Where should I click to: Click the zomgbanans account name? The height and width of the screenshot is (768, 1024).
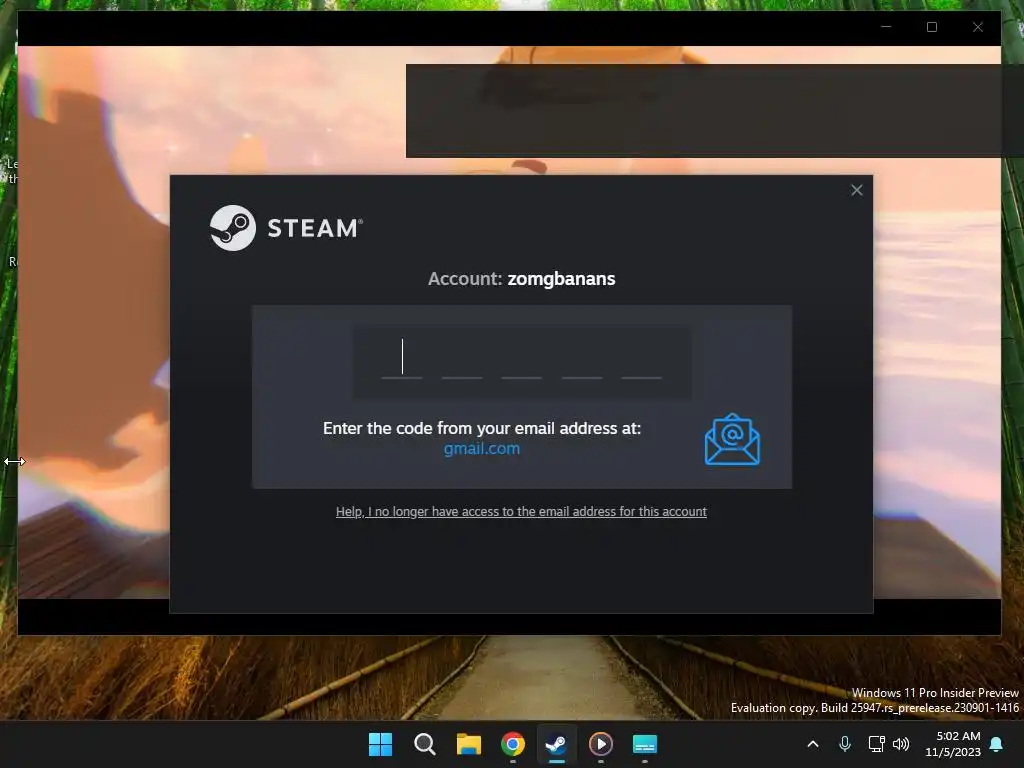click(x=561, y=279)
